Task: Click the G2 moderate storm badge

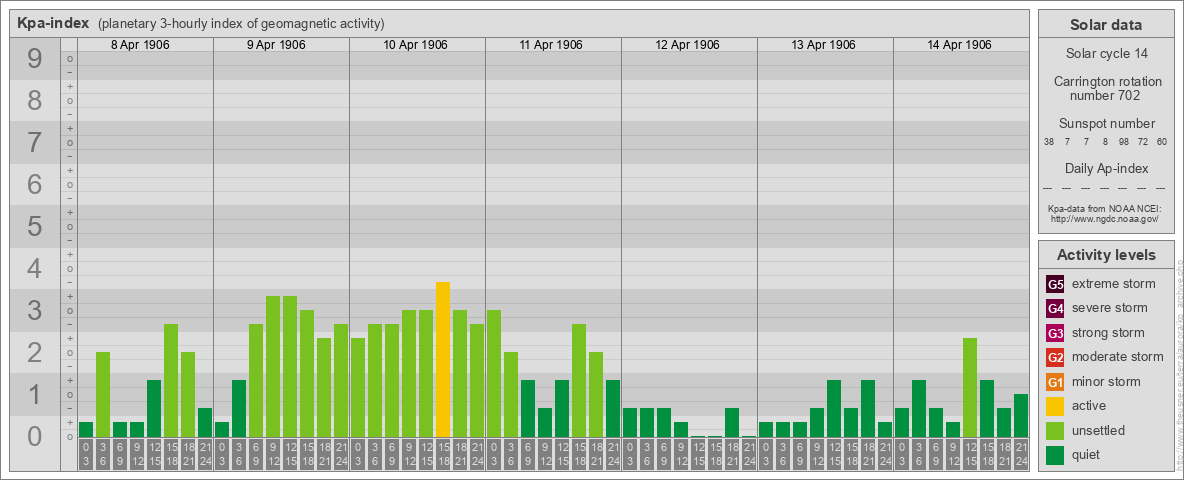Action: point(1055,357)
